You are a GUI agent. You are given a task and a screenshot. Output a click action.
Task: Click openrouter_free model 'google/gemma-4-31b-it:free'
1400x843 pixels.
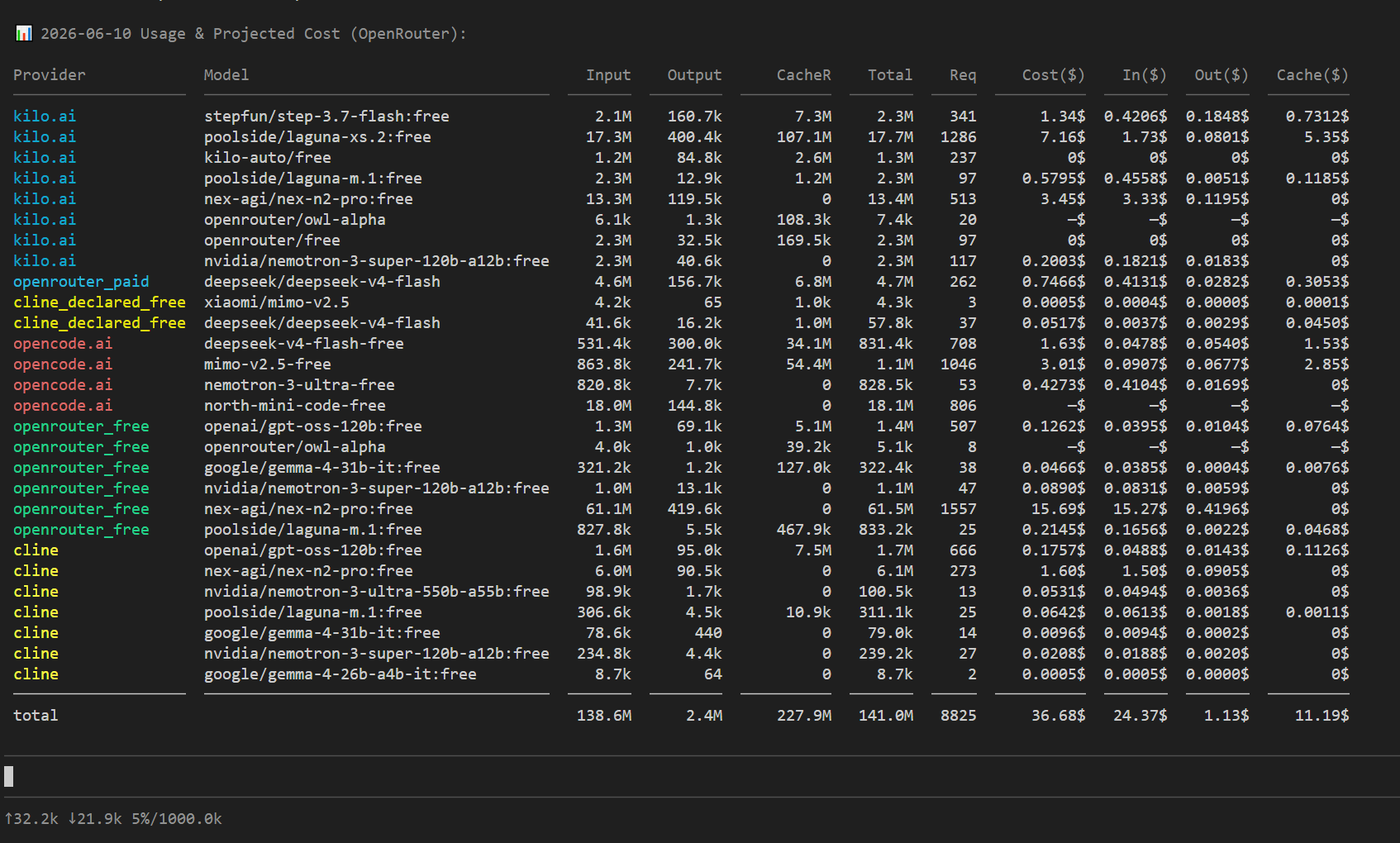(x=322, y=468)
